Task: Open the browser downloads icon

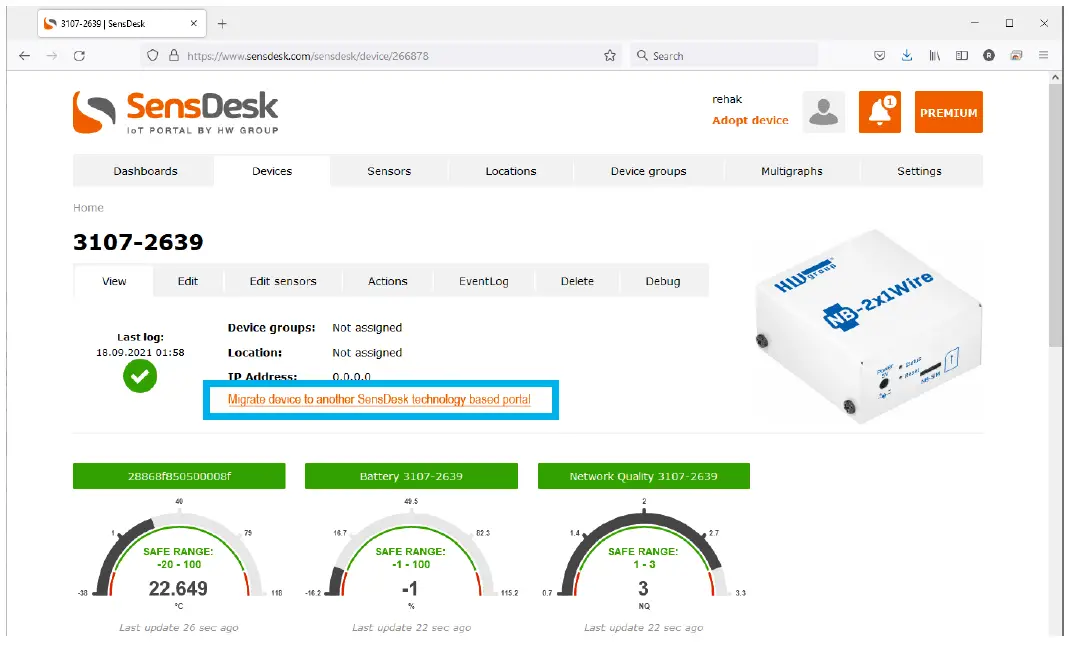Action: coord(907,56)
